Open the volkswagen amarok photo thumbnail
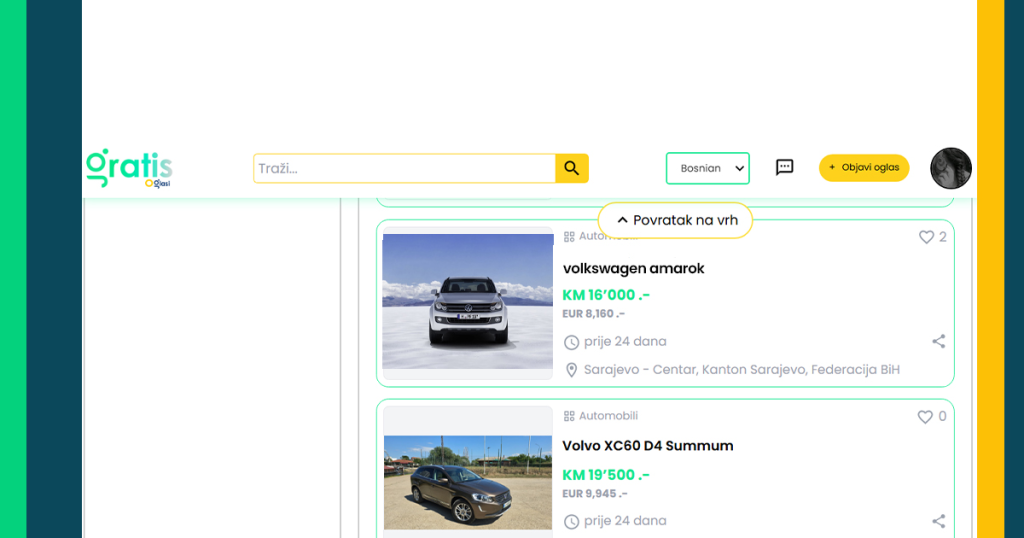Screen dimensions: 1024x538 coord(468,302)
